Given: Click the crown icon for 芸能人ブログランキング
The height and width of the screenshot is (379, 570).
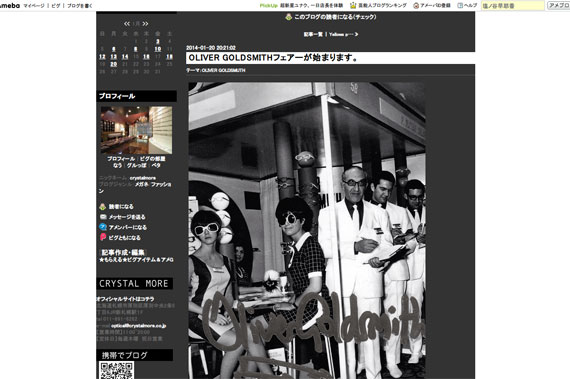Looking at the screenshot, I should tap(353, 5).
